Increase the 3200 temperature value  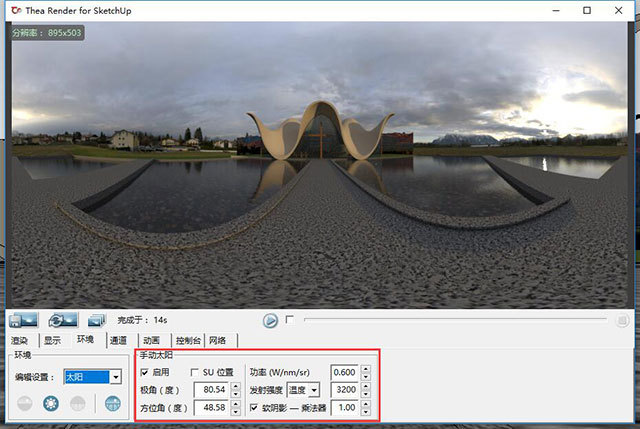point(366,386)
